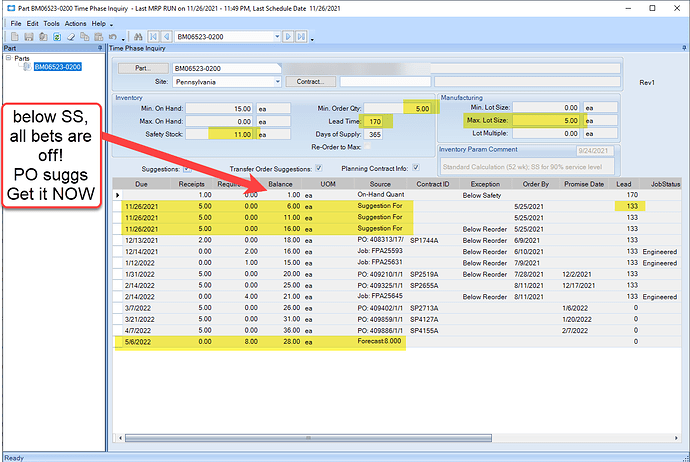Image resolution: width=690 pixels, height=462 pixels.
Task: Click the Inventory Param Comment text box
Action: pyautogui.click(x=527, y=167)
